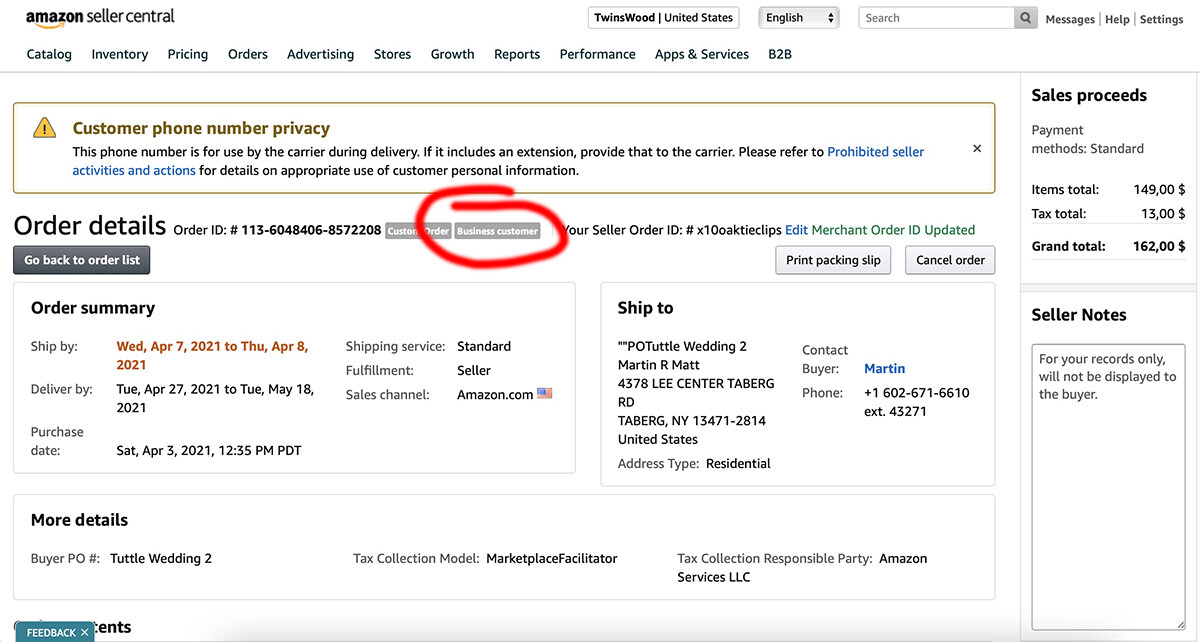
Task: Click the Deliver by date range text
Action: coord(215,398)
